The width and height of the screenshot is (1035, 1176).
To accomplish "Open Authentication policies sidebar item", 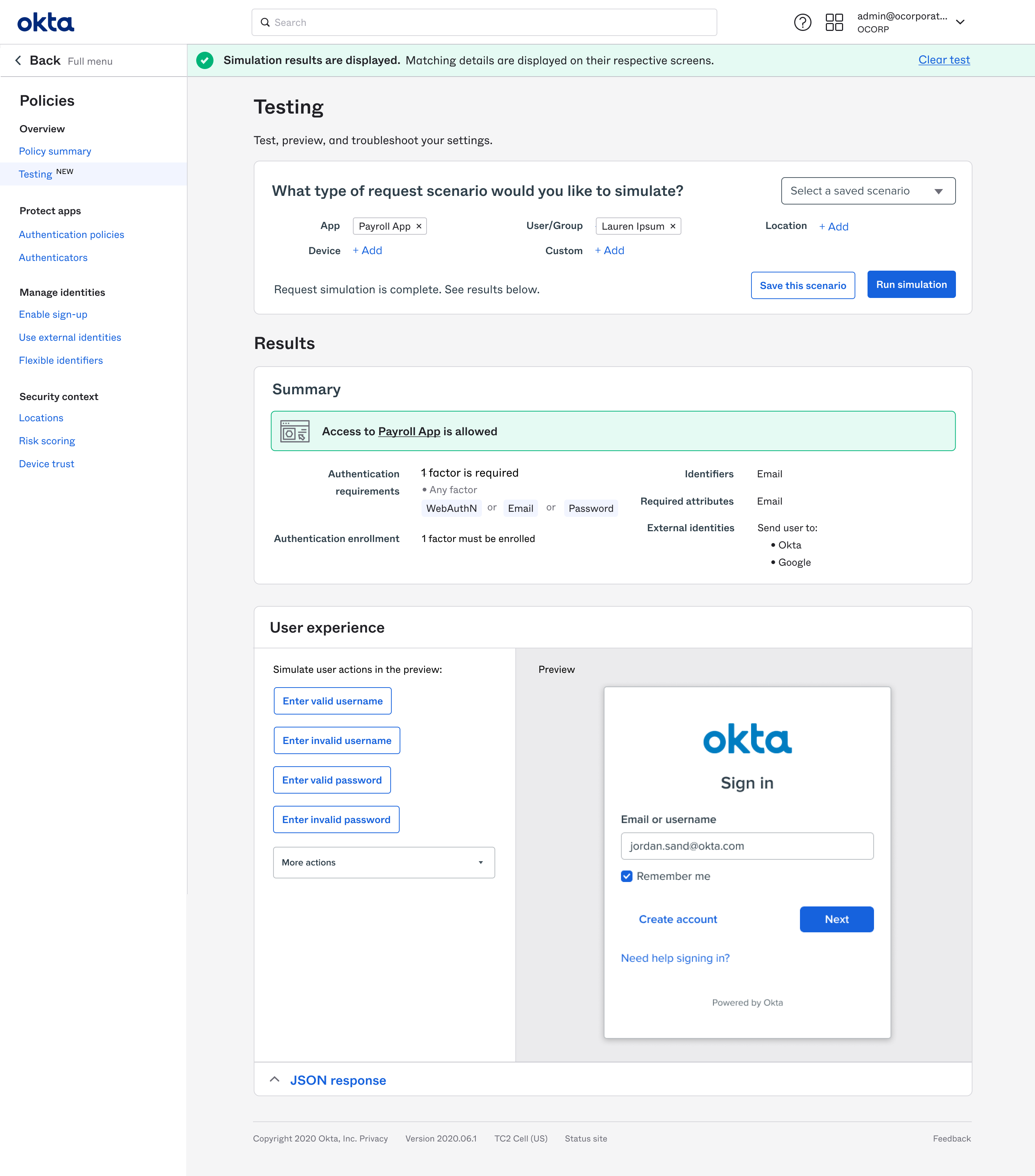I will point(72,235).
